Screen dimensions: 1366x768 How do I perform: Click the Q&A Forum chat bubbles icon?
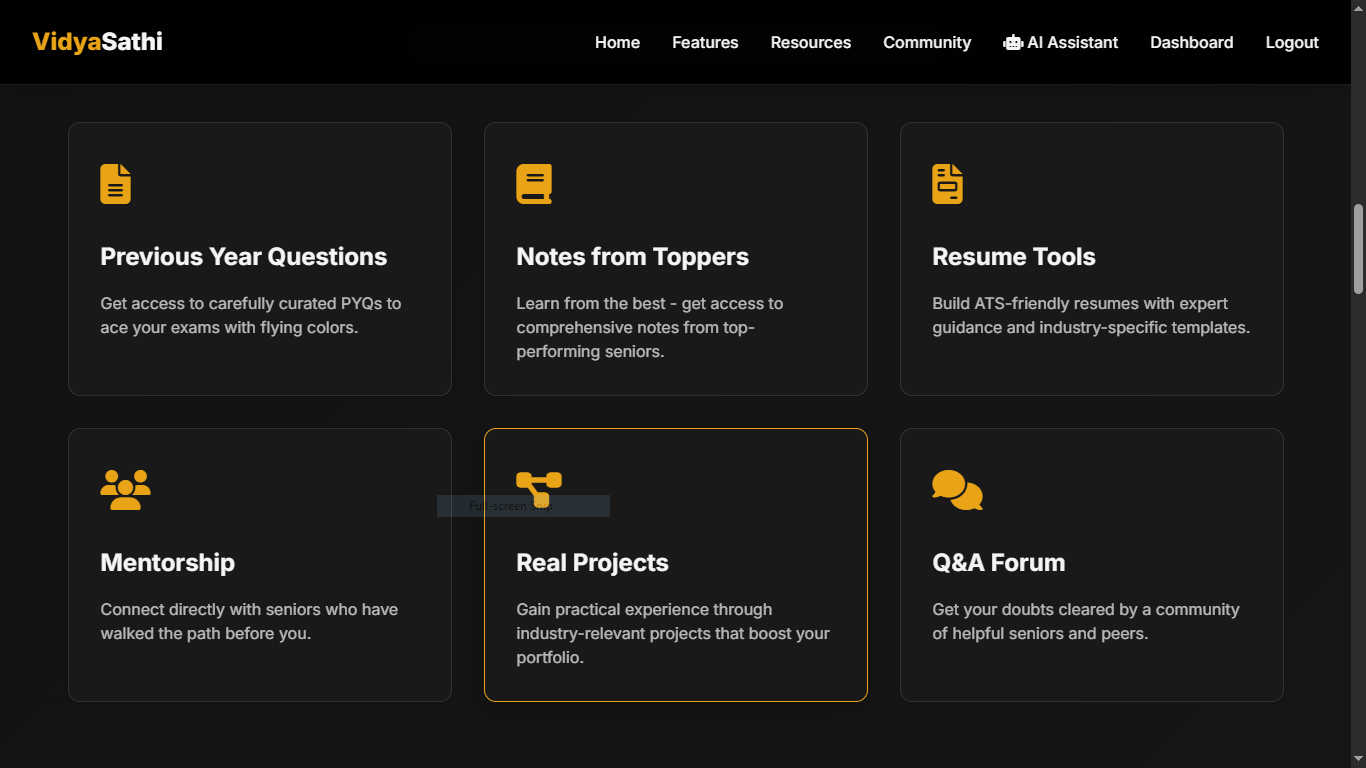958,490
